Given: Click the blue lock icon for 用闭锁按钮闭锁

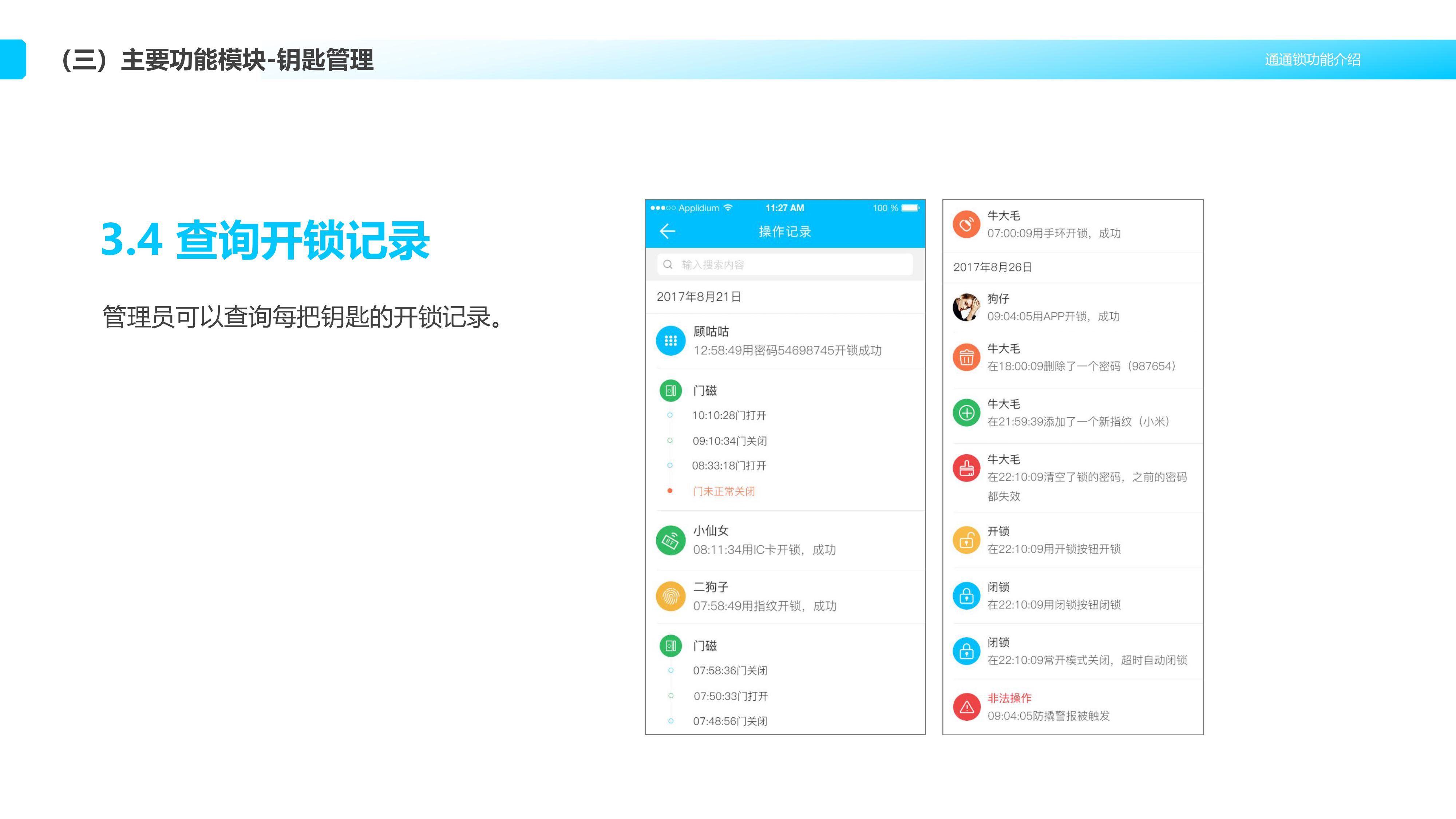Looking at the screenshot, I should (966, 596).
